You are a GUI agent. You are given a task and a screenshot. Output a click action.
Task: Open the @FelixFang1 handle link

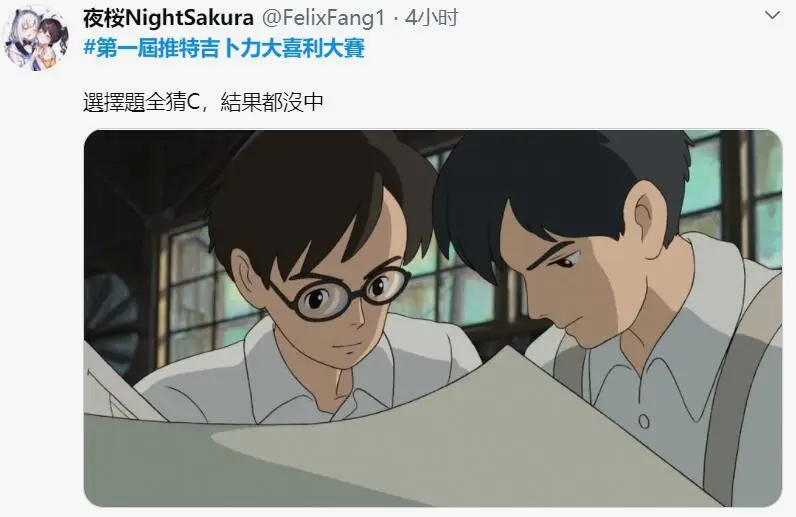click(323, 18)
